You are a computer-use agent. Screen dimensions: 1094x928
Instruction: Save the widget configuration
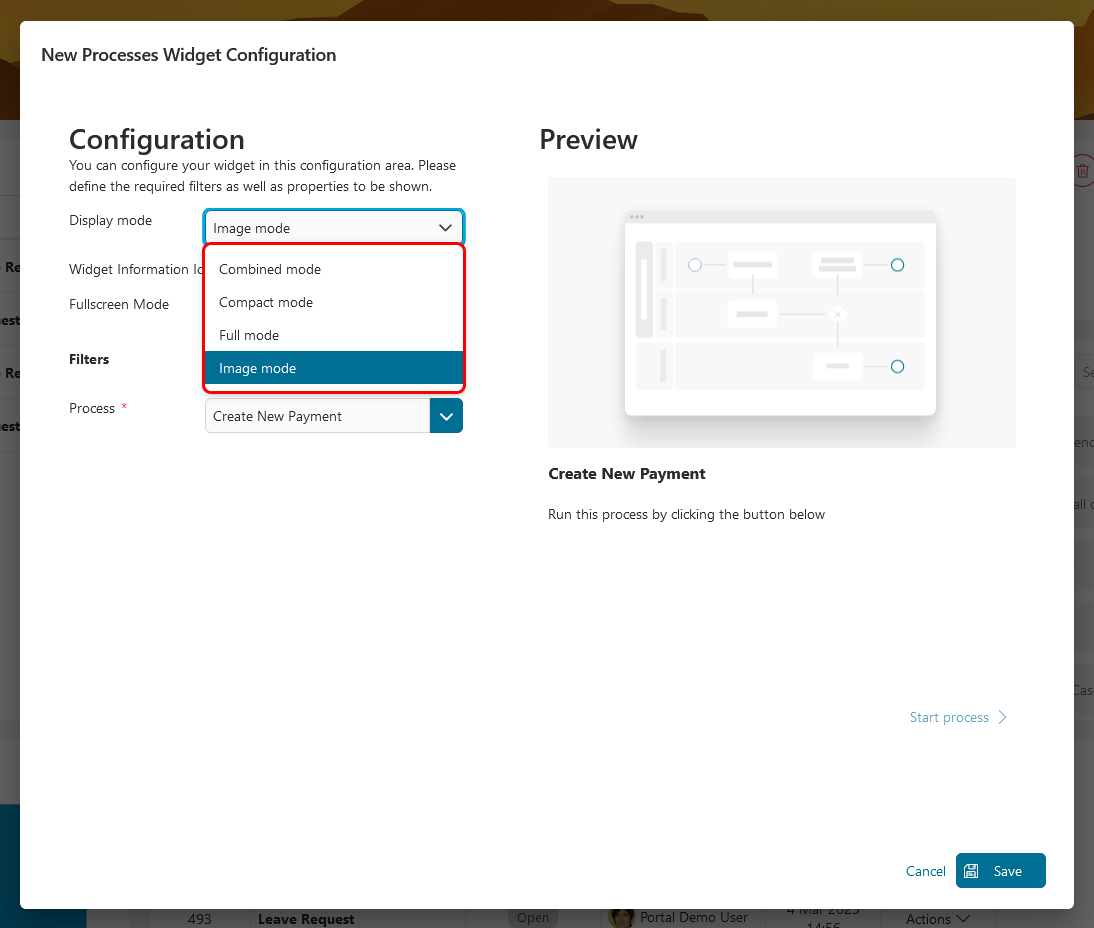click(x=1001, y=871)
